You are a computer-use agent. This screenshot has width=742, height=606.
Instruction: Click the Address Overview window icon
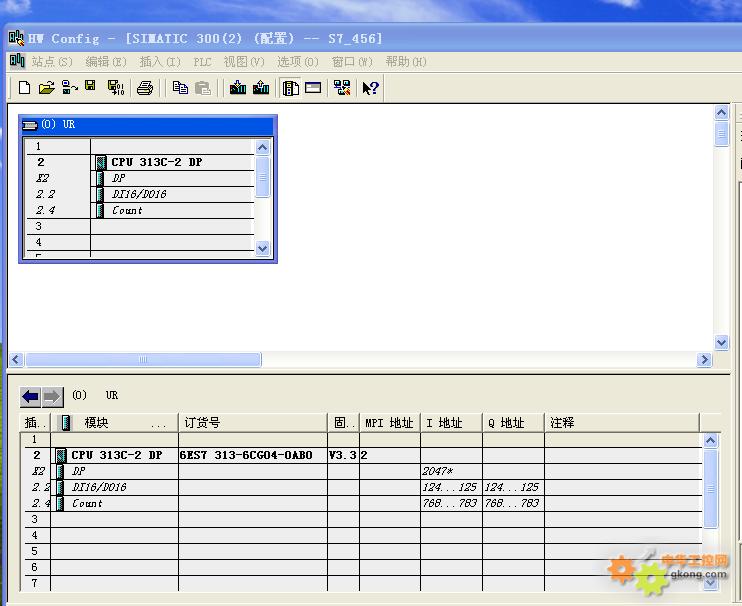pyautogui.click(x=313, y=88)
